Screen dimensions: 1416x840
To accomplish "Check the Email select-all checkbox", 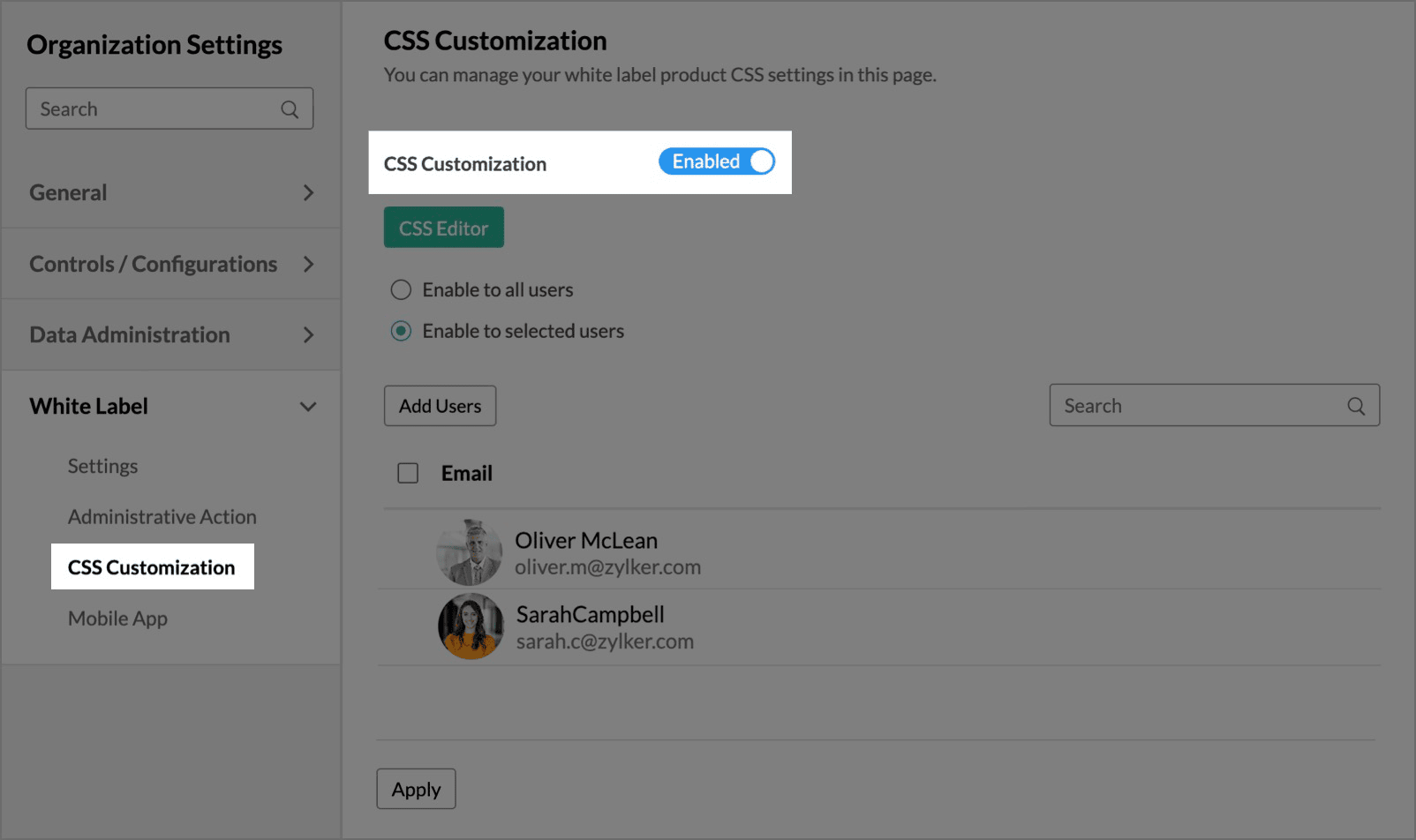I will coord(408,474).
